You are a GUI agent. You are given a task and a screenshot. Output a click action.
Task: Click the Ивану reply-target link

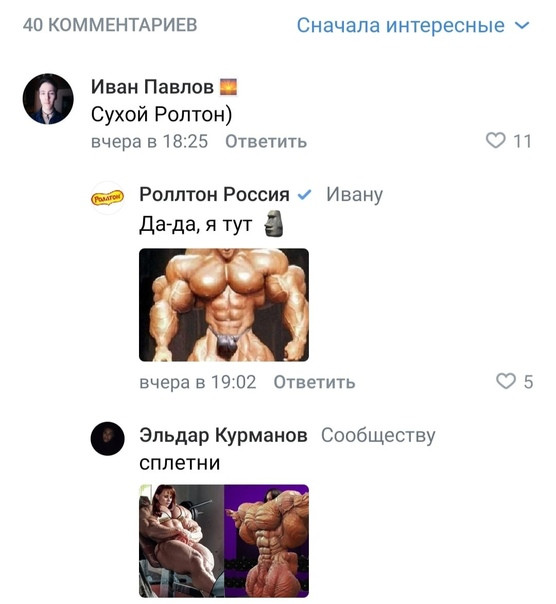click(x=354, y=195)
